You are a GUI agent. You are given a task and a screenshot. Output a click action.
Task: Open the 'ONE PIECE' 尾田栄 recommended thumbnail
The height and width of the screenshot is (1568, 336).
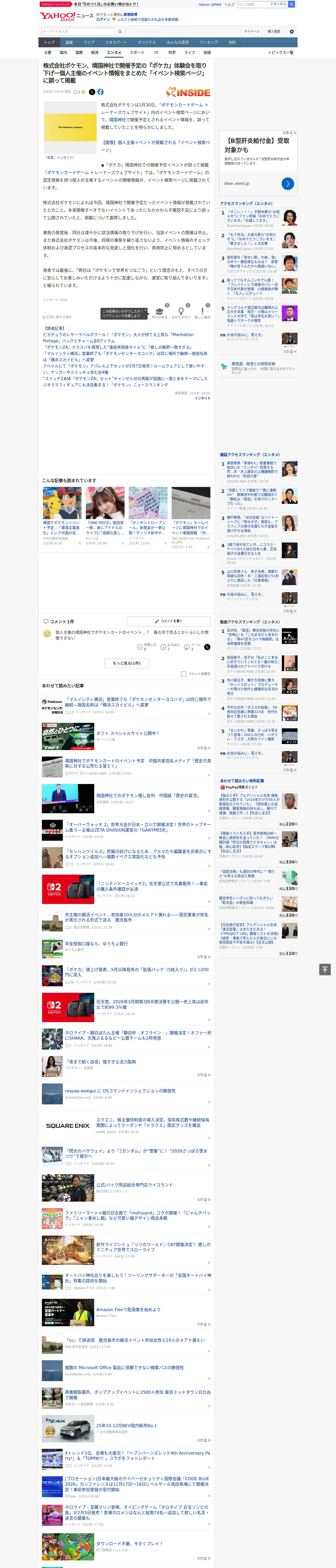105,503
